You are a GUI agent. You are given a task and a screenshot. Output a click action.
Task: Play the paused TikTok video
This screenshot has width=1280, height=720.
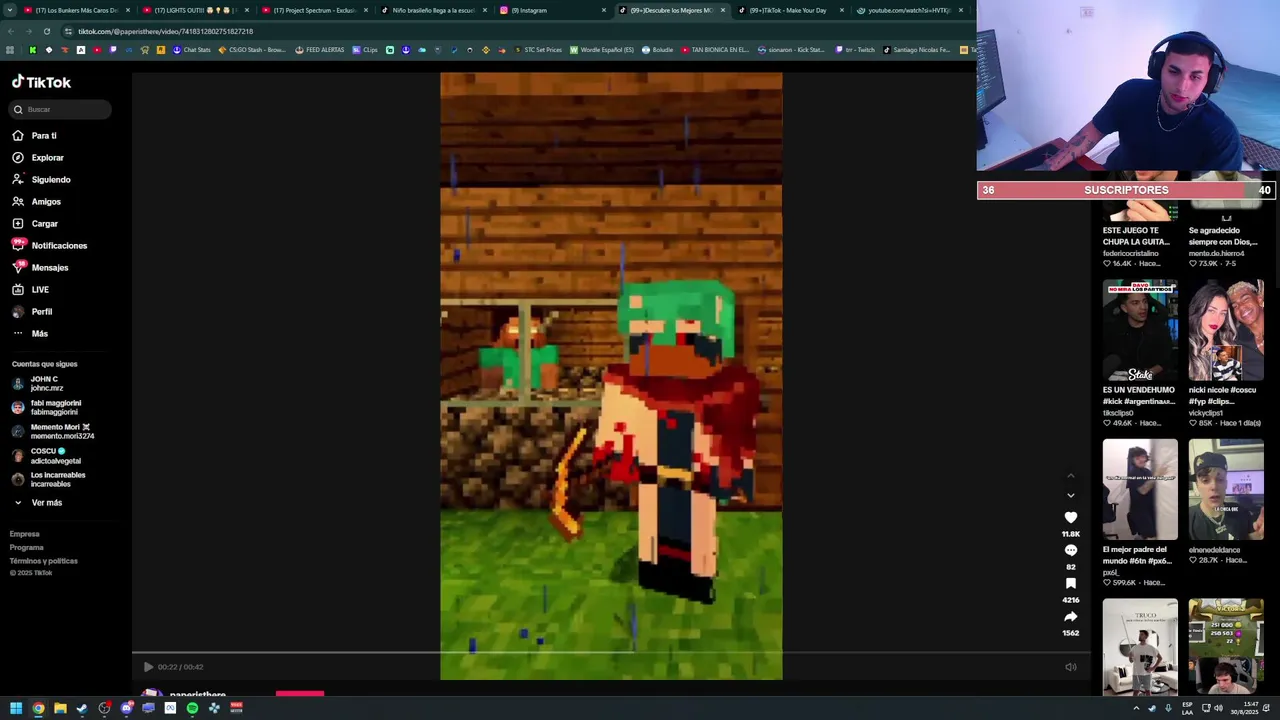148,667
